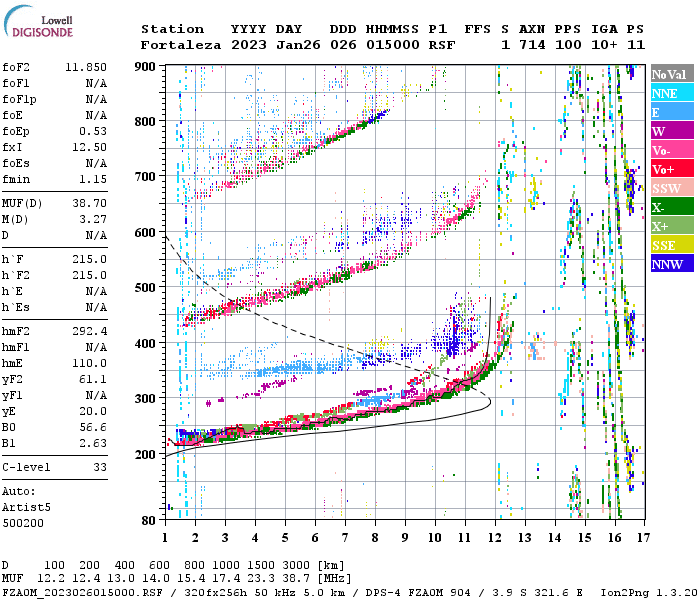Screen dimensions: 700x600
Task: Click the M(D) value 3.27
Action: (93, 219)
